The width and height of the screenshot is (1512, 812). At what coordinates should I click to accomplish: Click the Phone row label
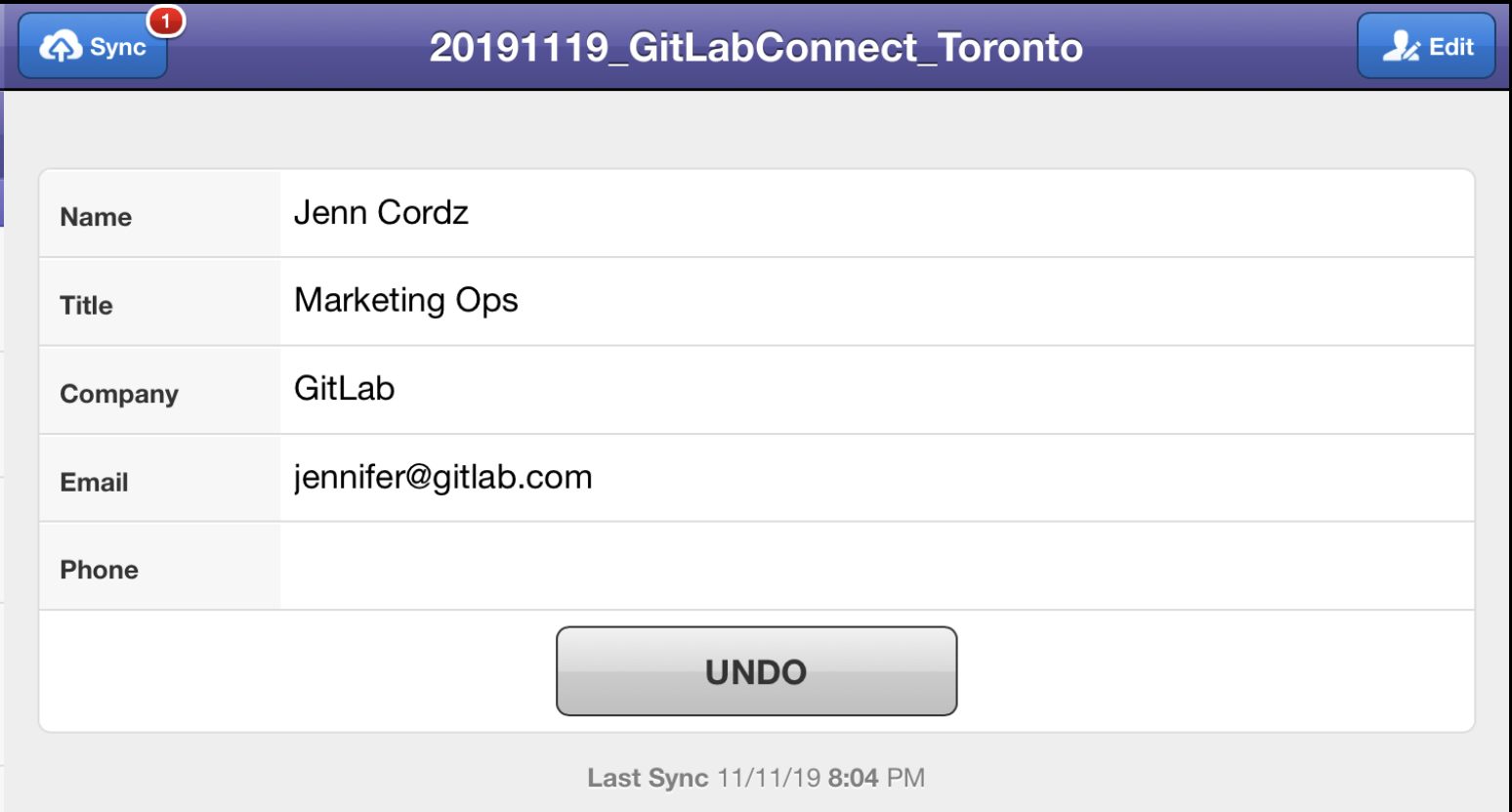point(99,570)
